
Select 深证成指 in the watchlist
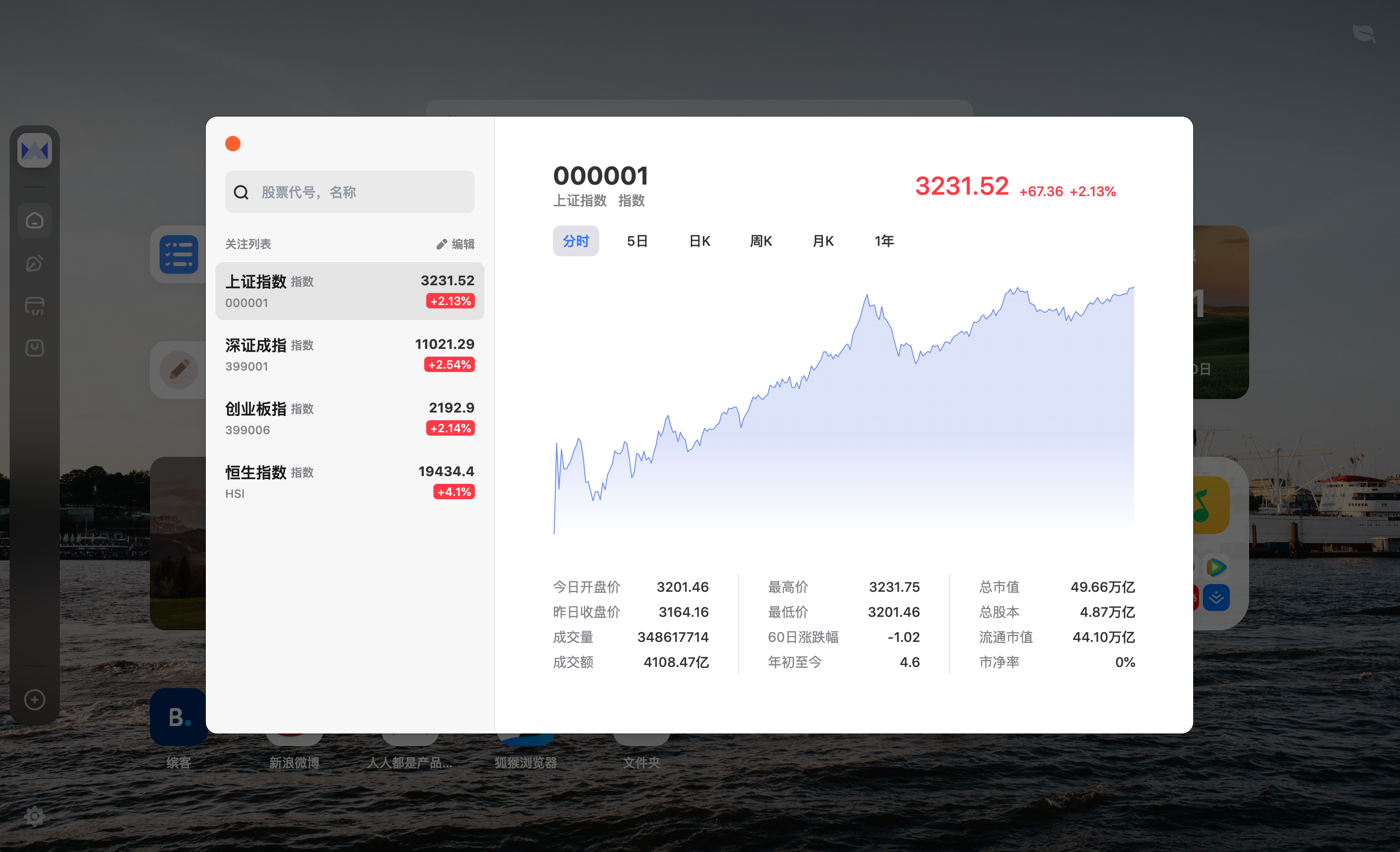point(350,354)
